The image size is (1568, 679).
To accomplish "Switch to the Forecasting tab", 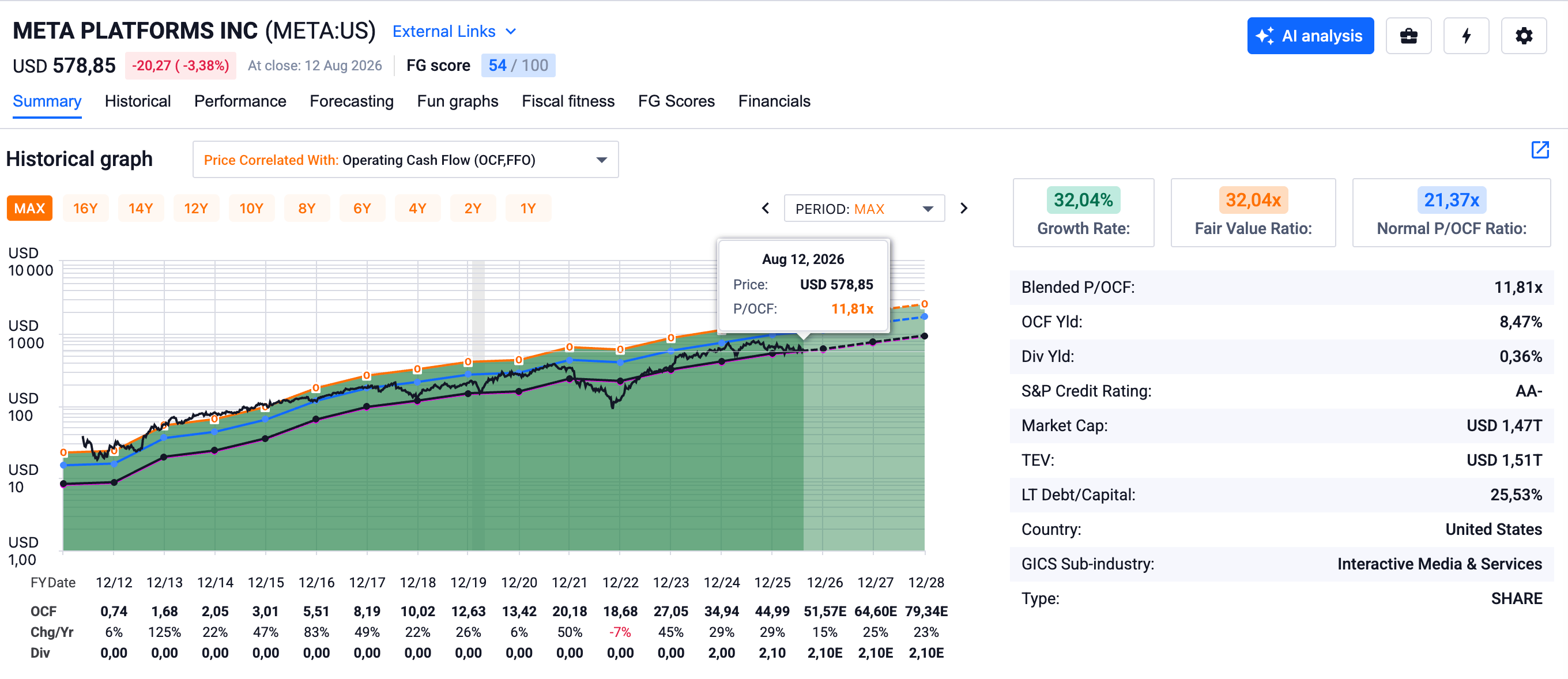I will (351, 101).
